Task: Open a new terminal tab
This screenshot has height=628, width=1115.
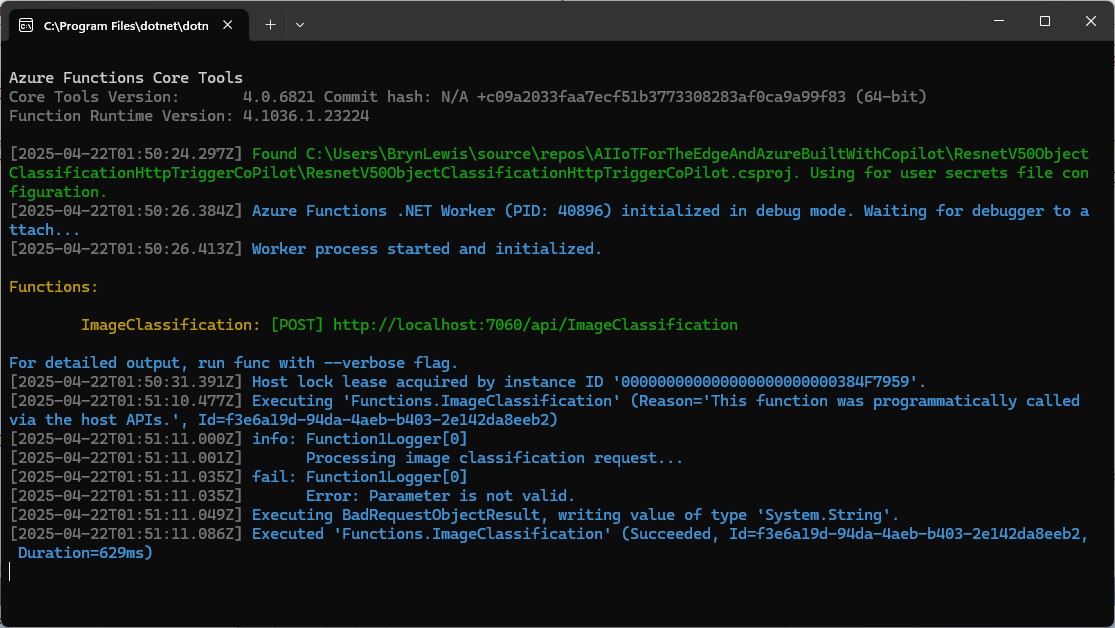Action: coord(270,24)
